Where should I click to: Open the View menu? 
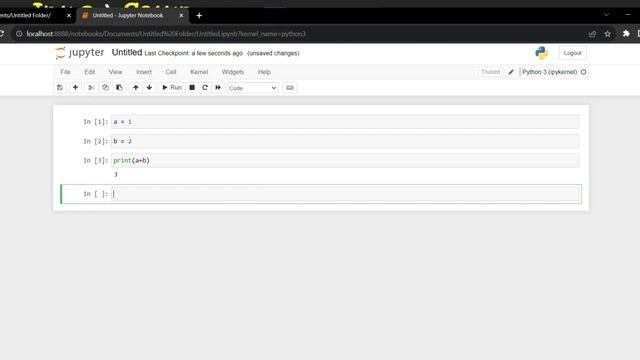tap(115, 72)
